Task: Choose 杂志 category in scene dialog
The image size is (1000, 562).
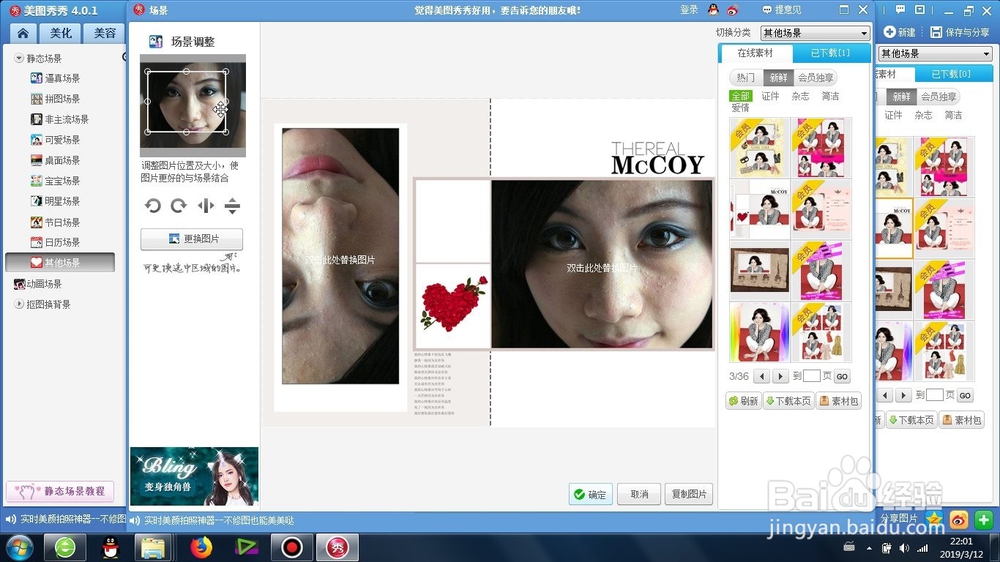Action: tap(800, 96)
